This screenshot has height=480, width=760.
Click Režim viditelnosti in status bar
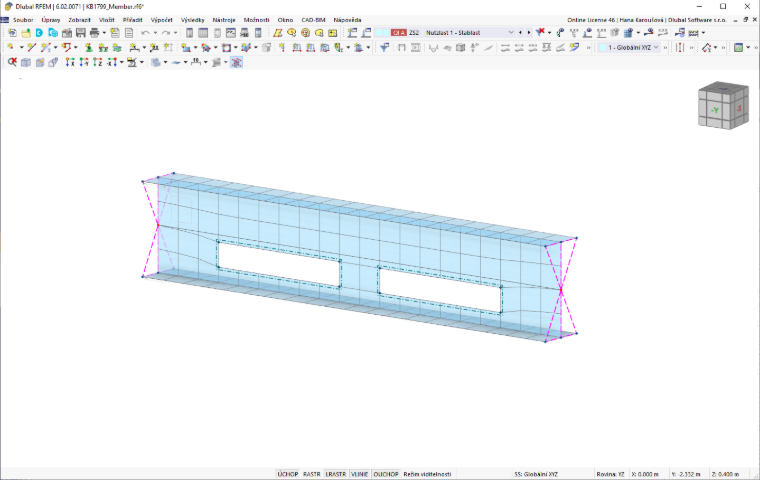pyautogui.click(x=427, y=474)
